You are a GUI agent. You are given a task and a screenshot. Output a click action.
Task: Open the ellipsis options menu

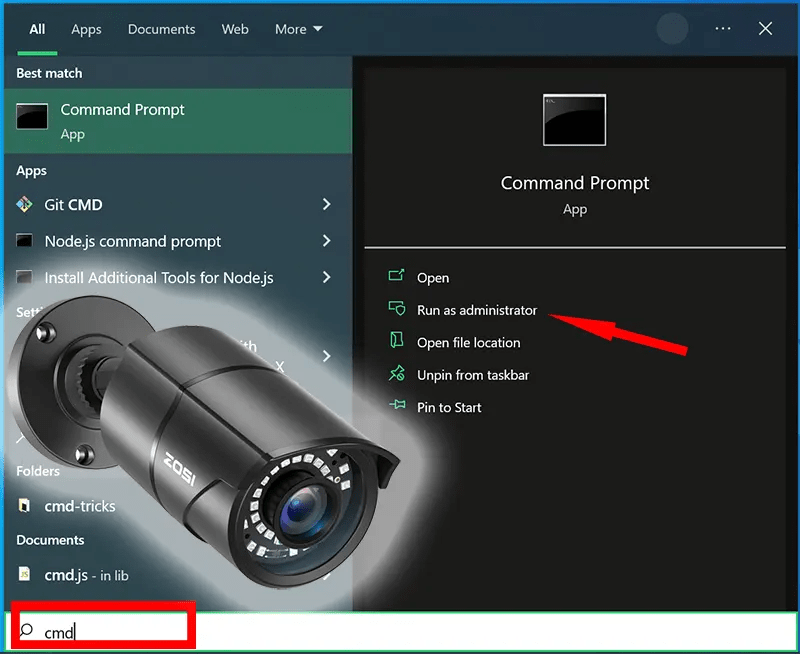[722, 29]
